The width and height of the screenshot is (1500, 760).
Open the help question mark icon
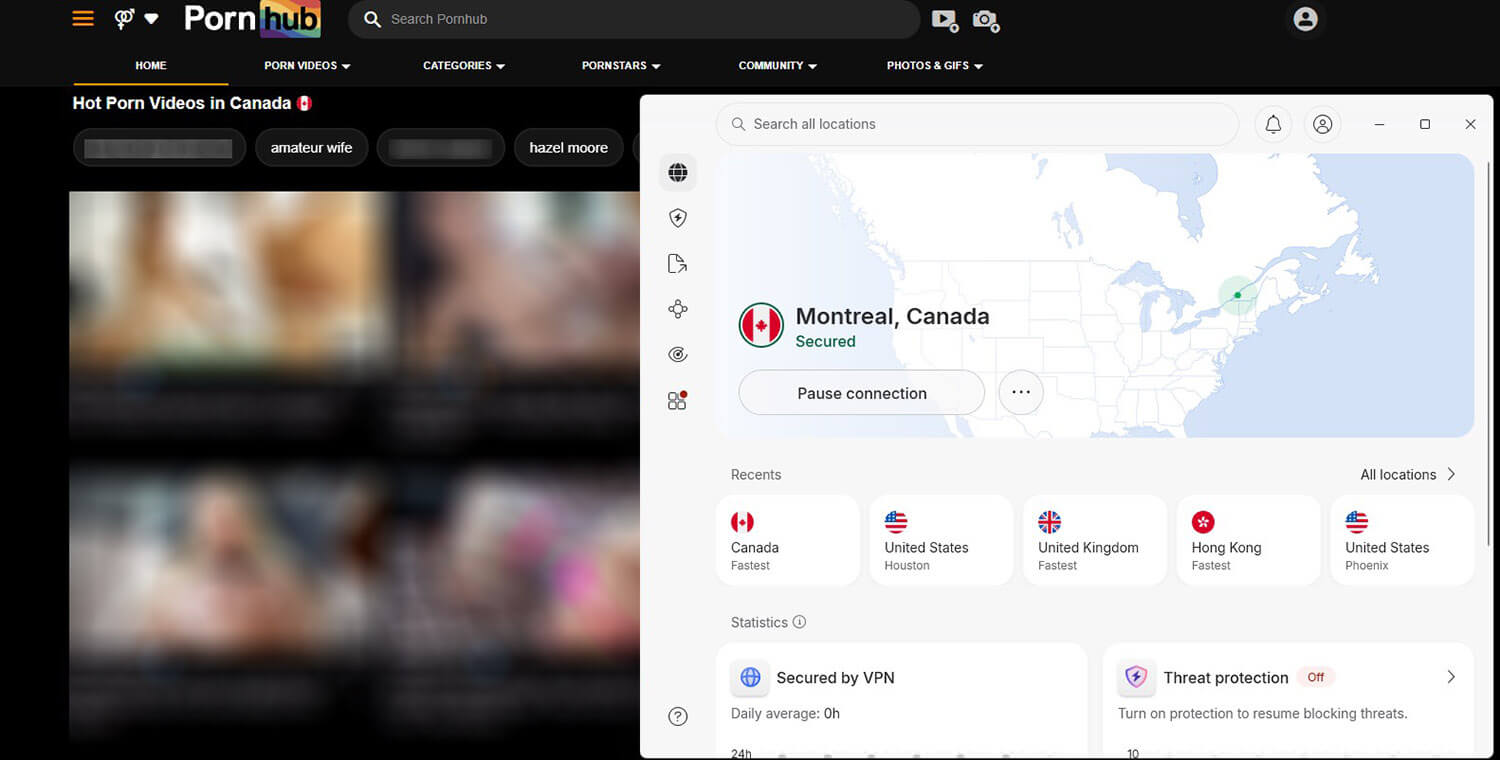(678, 716)
